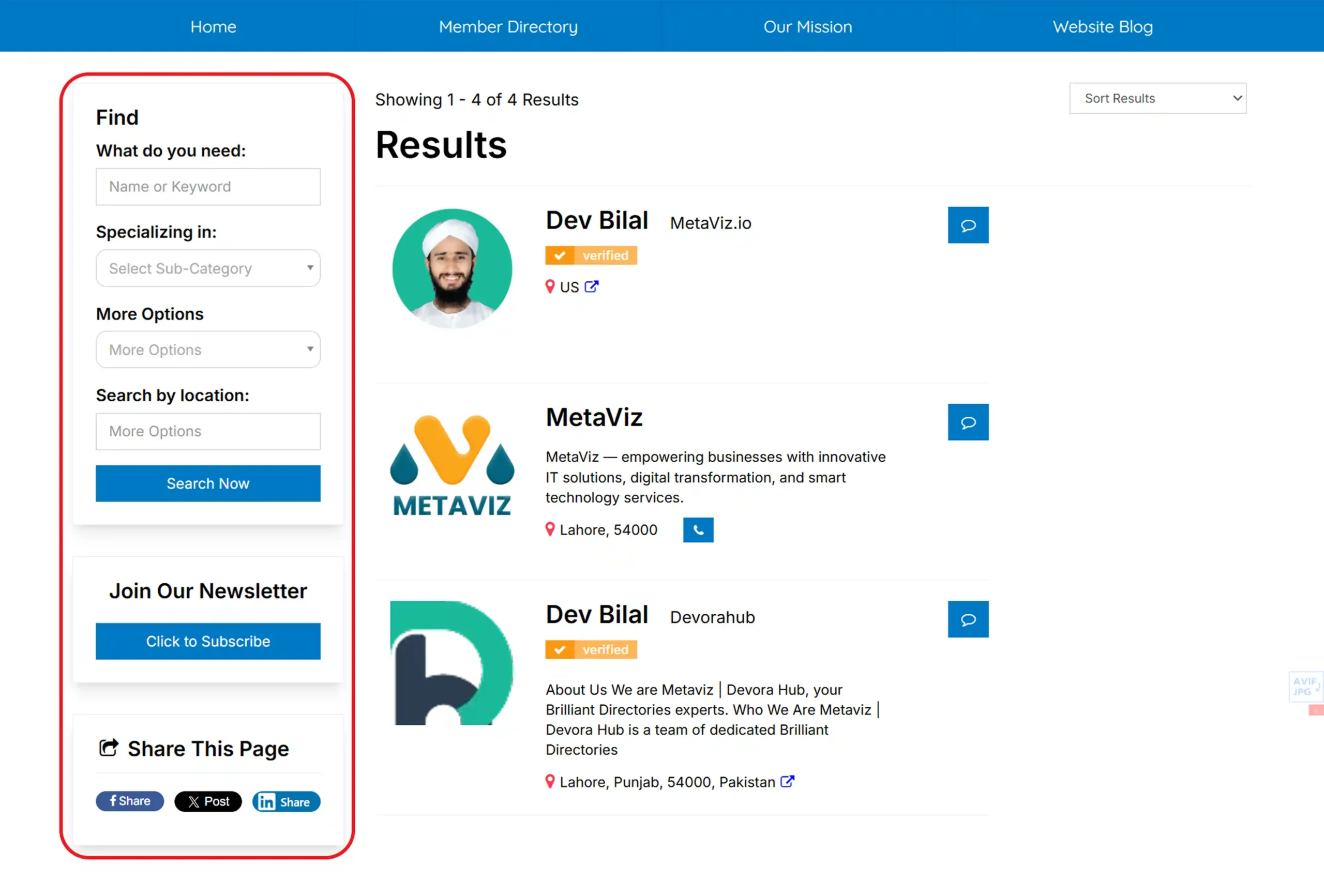1324x896 pixels.
Task: Click the message icon for Devorahub listing
Action: pyautogui.click(x=968, y=619)
